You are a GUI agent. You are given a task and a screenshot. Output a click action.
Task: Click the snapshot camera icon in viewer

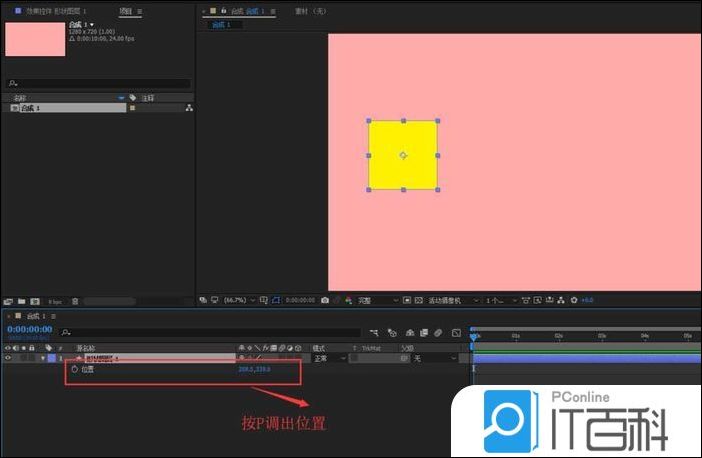point(325,299)
